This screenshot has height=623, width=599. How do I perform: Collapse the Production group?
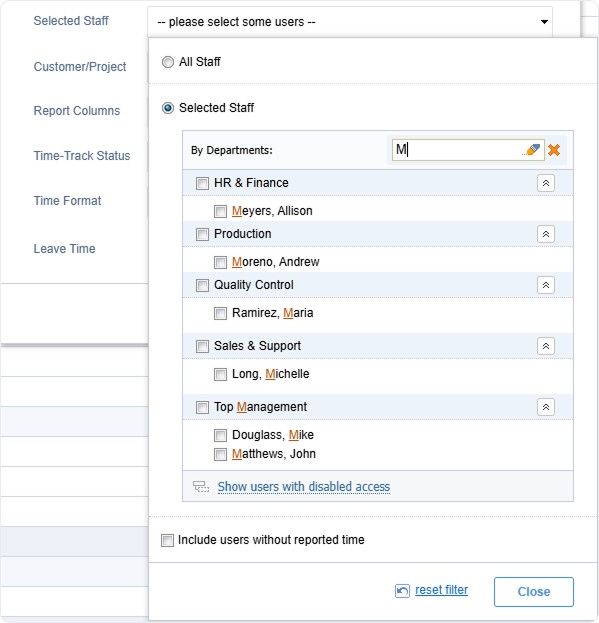tap(546, 234)
